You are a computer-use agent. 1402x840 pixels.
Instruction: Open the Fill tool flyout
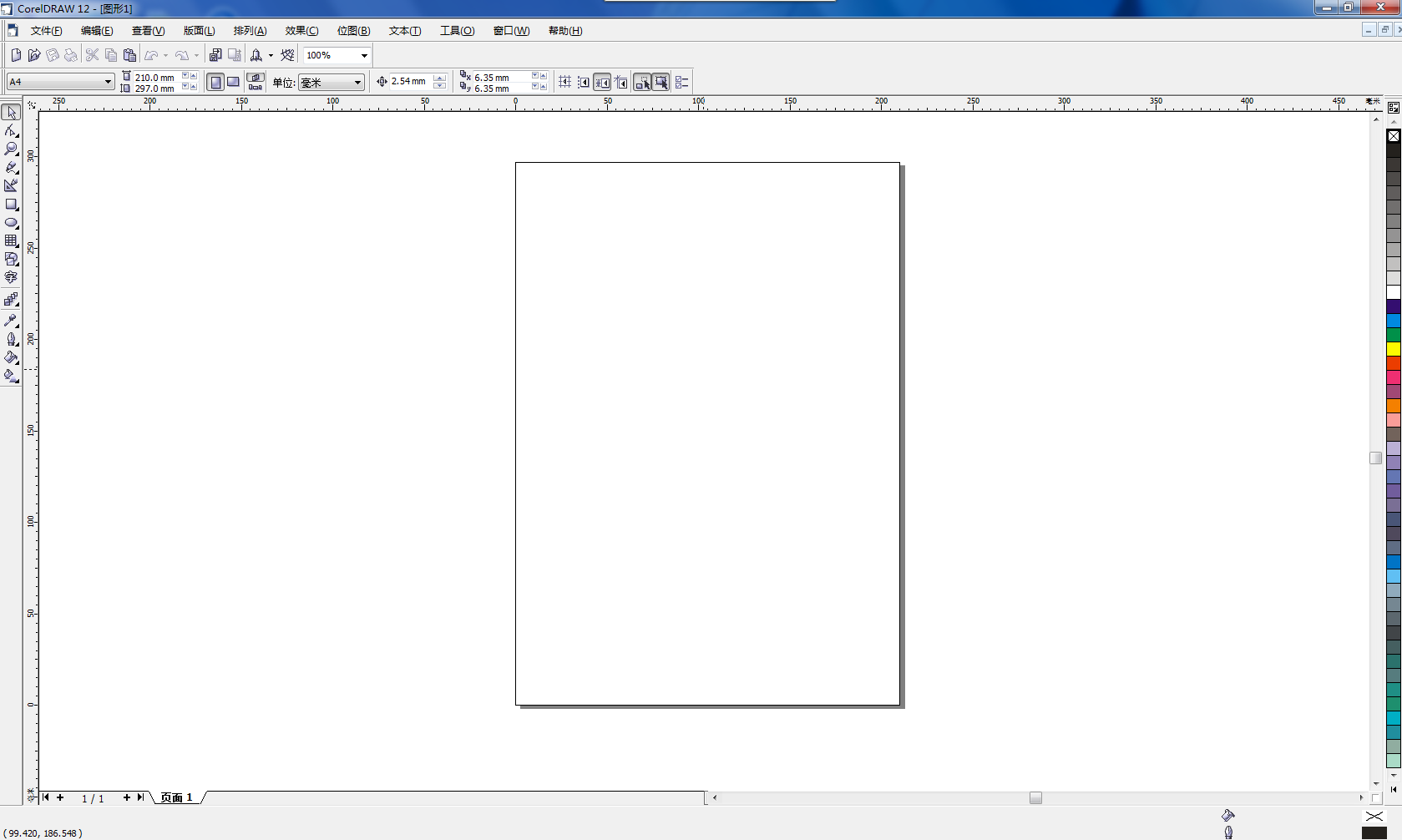pyautogui.click(x=12, y=358)
